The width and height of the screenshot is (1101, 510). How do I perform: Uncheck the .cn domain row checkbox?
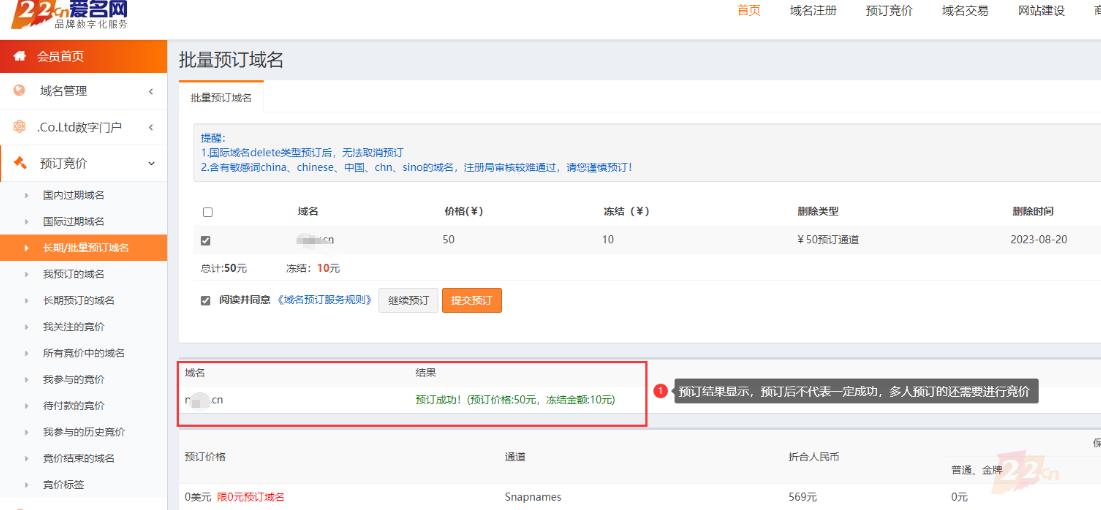click(x=206, y=240)
